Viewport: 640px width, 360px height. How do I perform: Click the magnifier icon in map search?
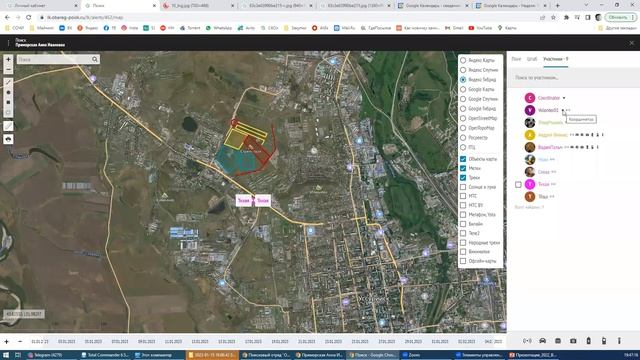[x=95, y=60]
